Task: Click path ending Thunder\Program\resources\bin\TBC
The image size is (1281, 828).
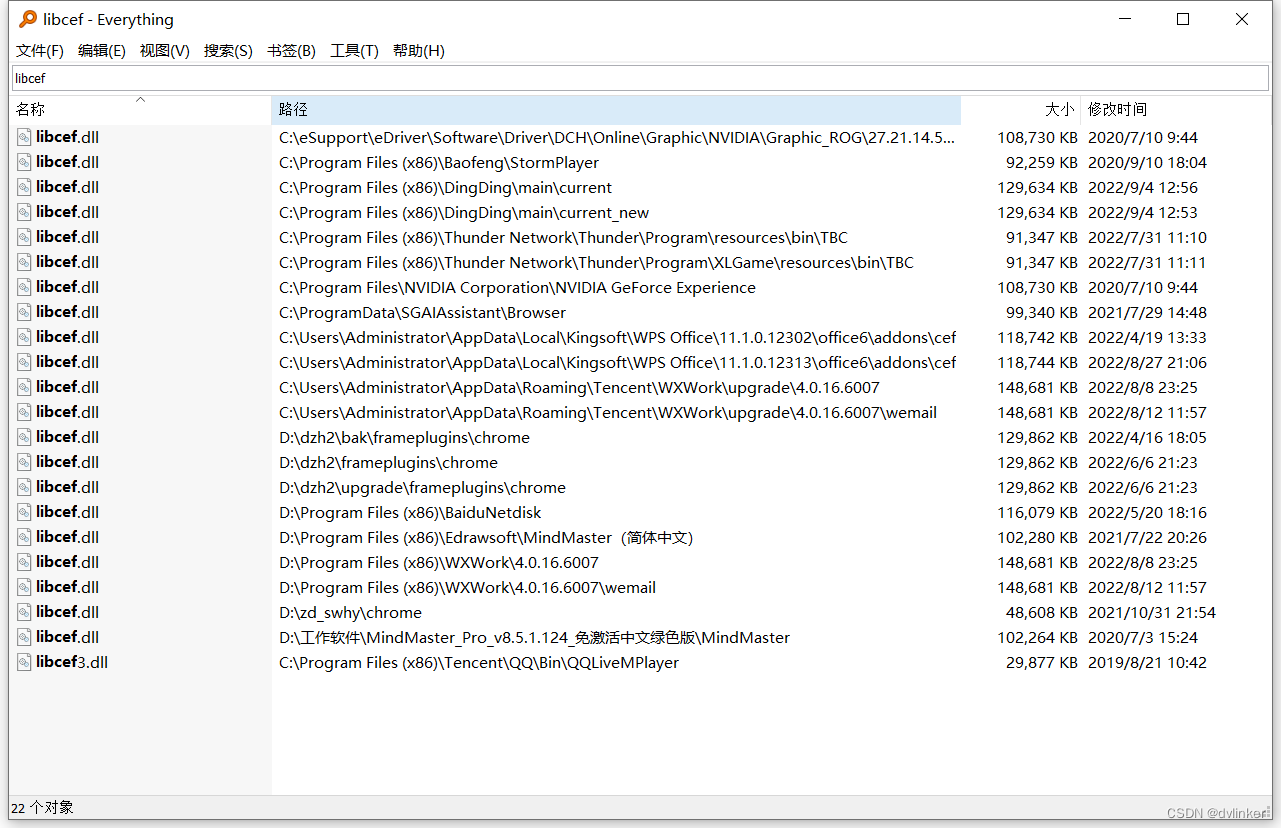Action: click(563, 237)
